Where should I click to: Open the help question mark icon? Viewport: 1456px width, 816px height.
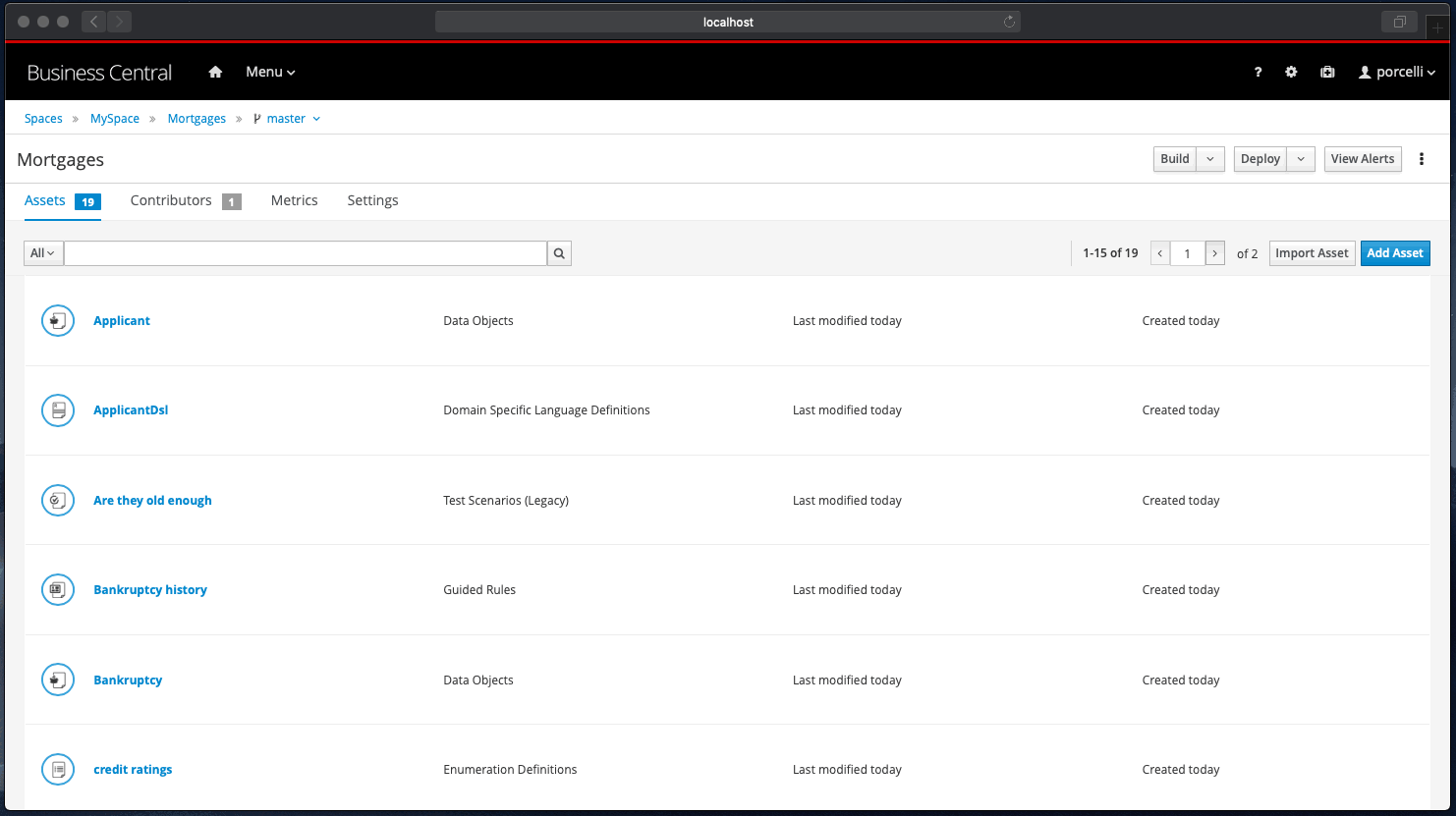1258,72
